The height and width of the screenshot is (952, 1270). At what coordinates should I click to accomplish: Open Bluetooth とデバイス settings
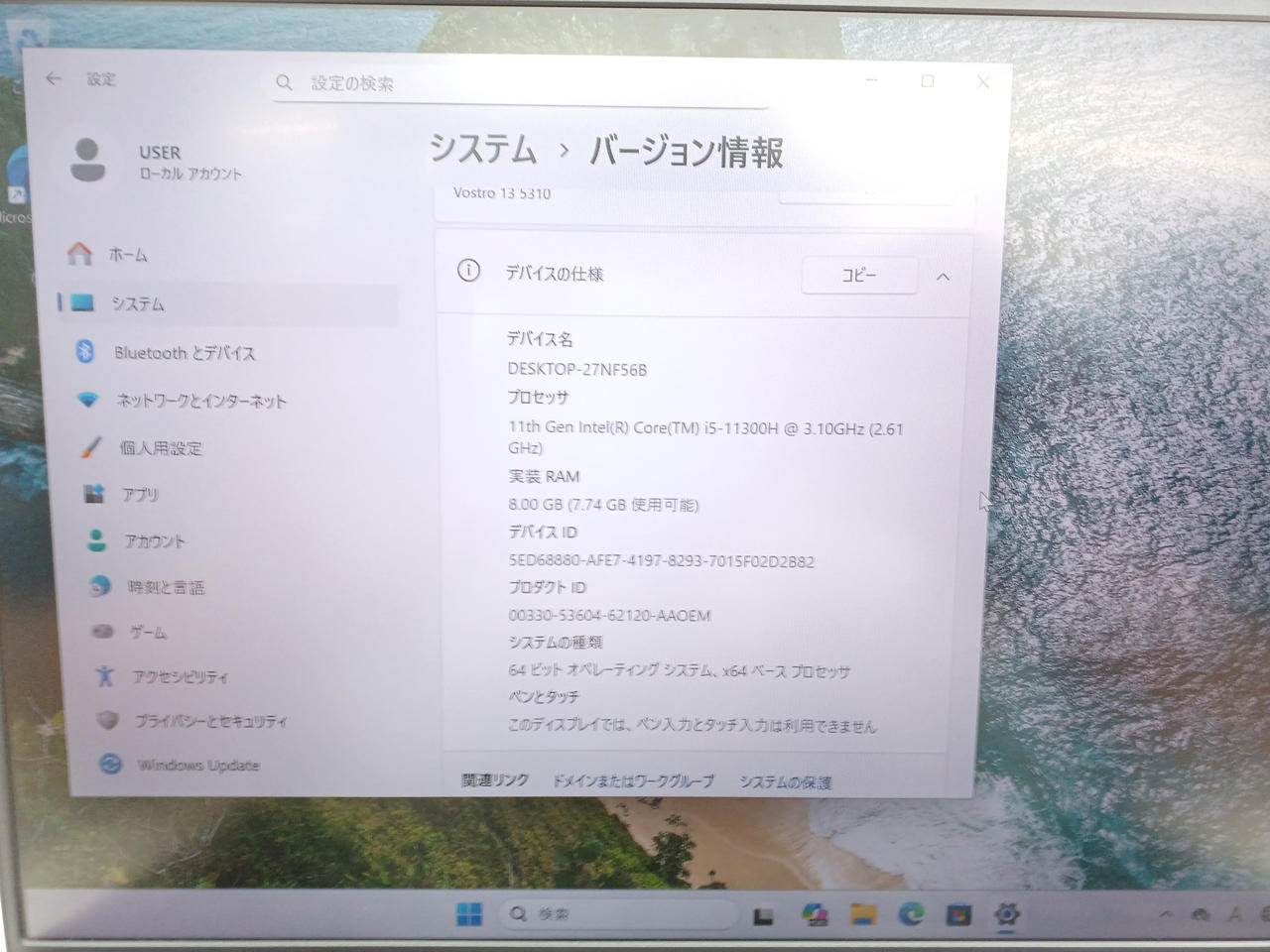coord(184,353)
